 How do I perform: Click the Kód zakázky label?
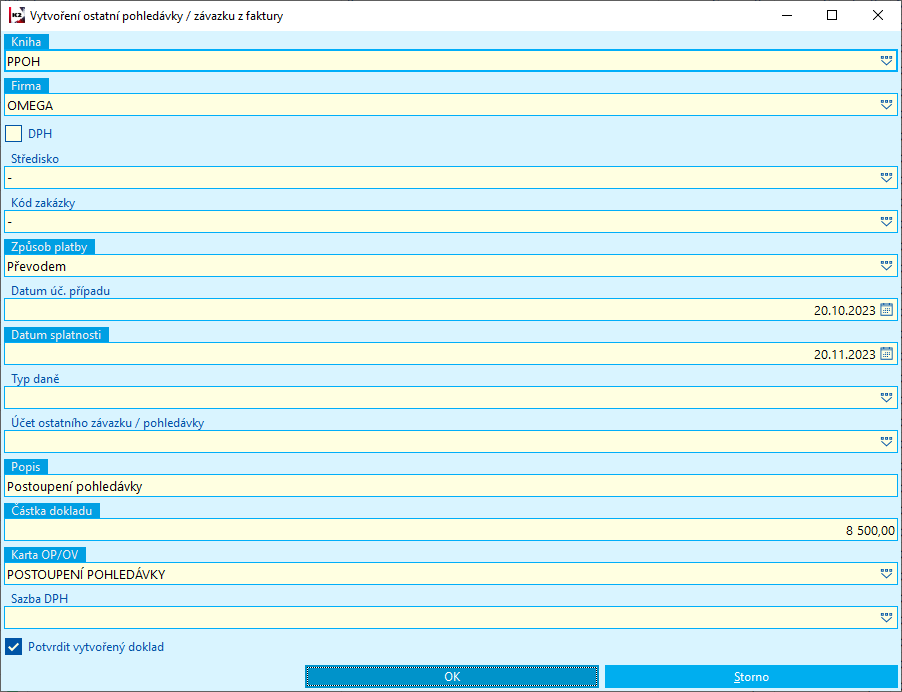point(43,202)
